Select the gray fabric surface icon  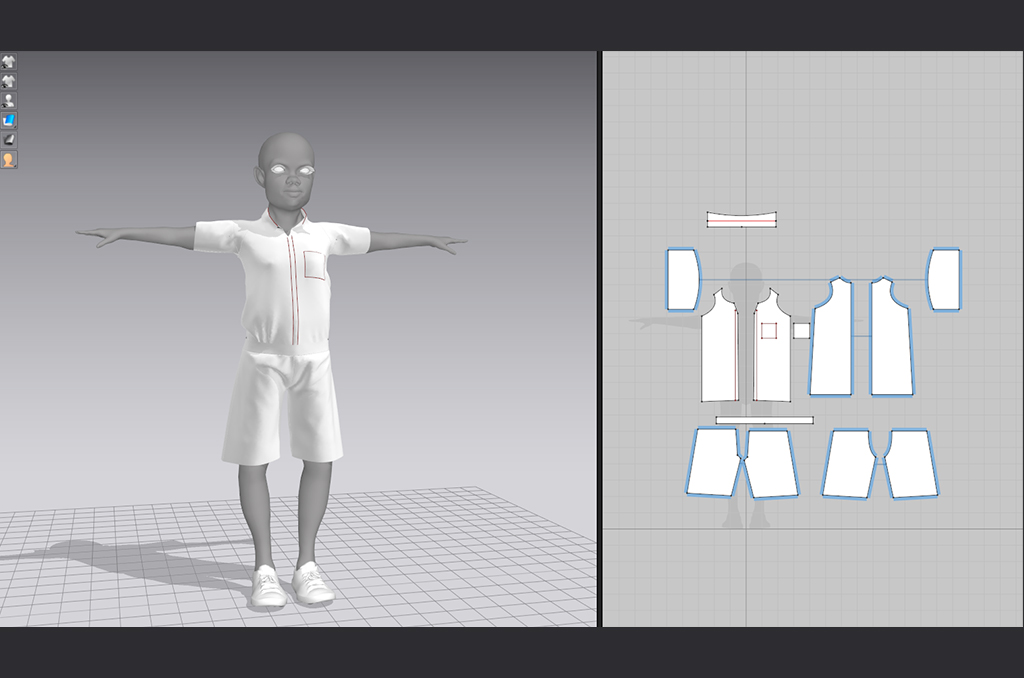coord(9,140)
